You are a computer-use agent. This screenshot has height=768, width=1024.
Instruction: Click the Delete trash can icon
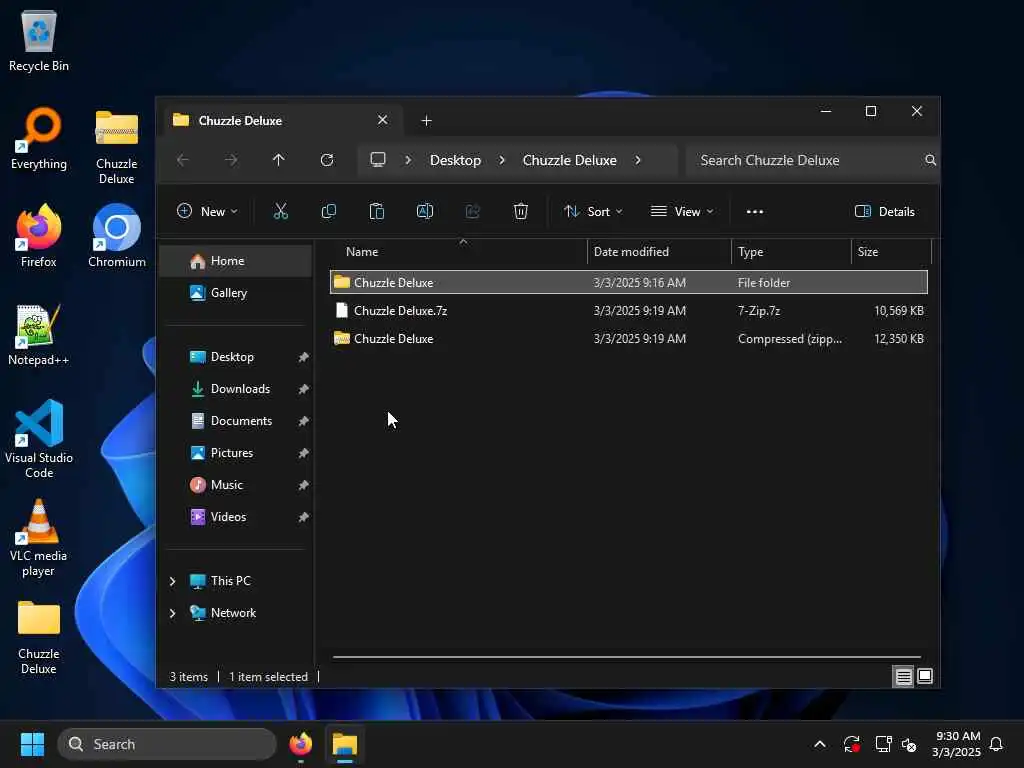click(520, 212)
